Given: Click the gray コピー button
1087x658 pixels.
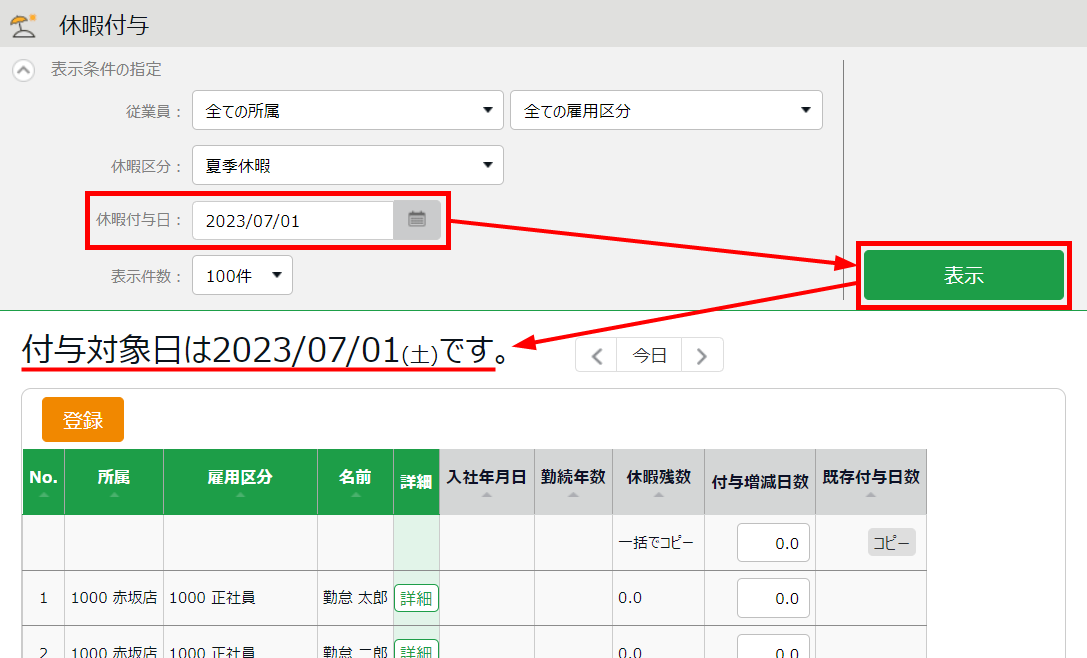Looking at the screenshot, I should coord(891,543).
